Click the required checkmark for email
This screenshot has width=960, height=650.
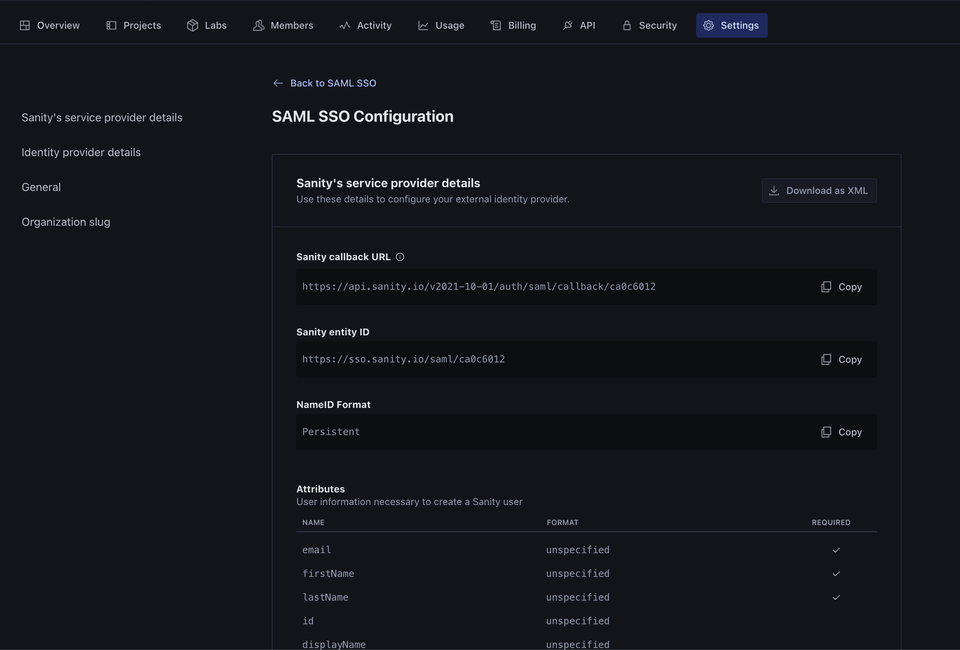pos(836,550)
